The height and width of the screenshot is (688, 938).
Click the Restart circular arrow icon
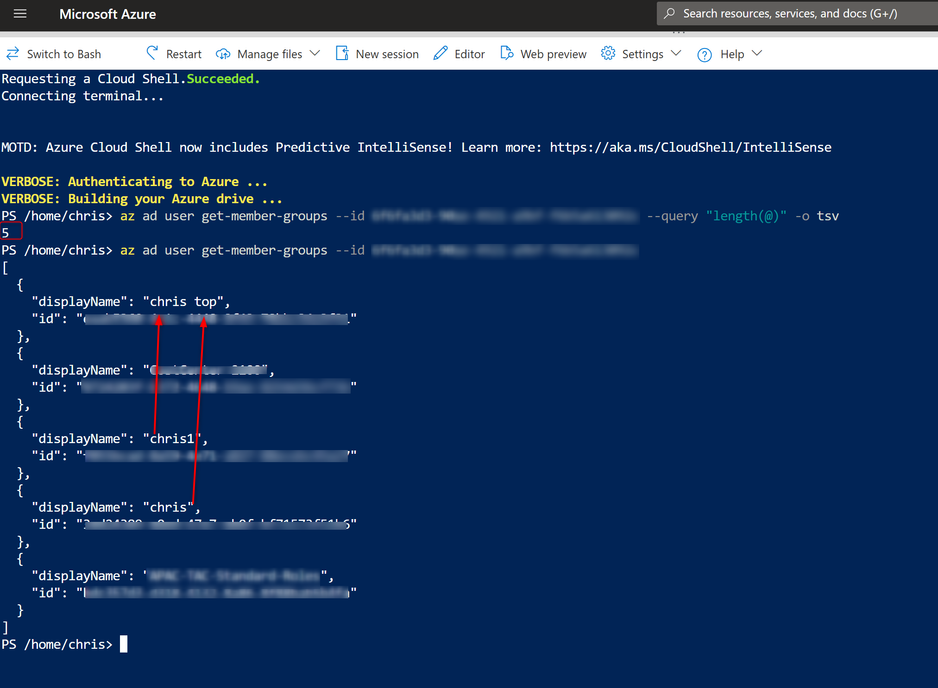click(x=152, y=53)
